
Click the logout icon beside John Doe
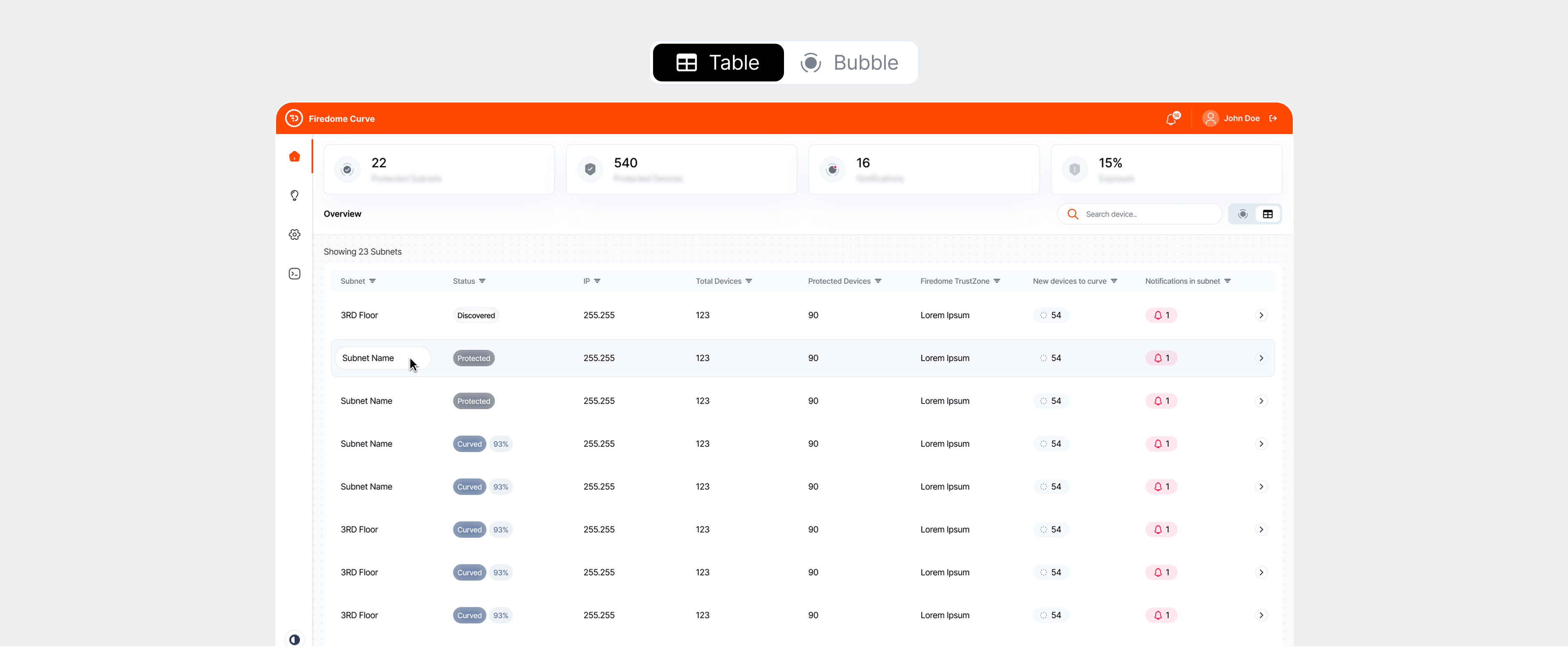tap(1273, 118)
